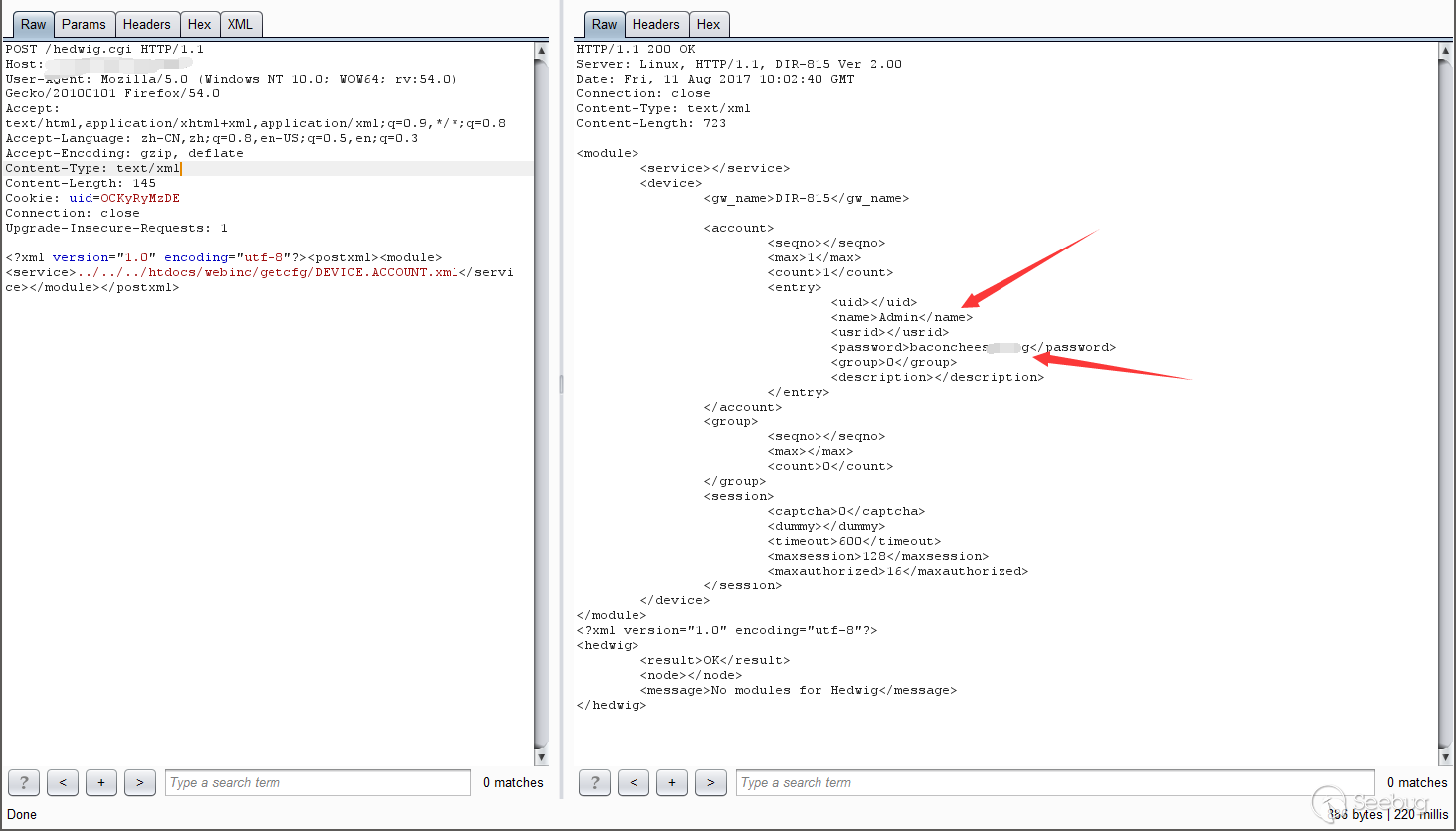The height and width of the screenshot is (831, 1456).
Task: Go to next match in request search
Action: click(x=140, y=782)
